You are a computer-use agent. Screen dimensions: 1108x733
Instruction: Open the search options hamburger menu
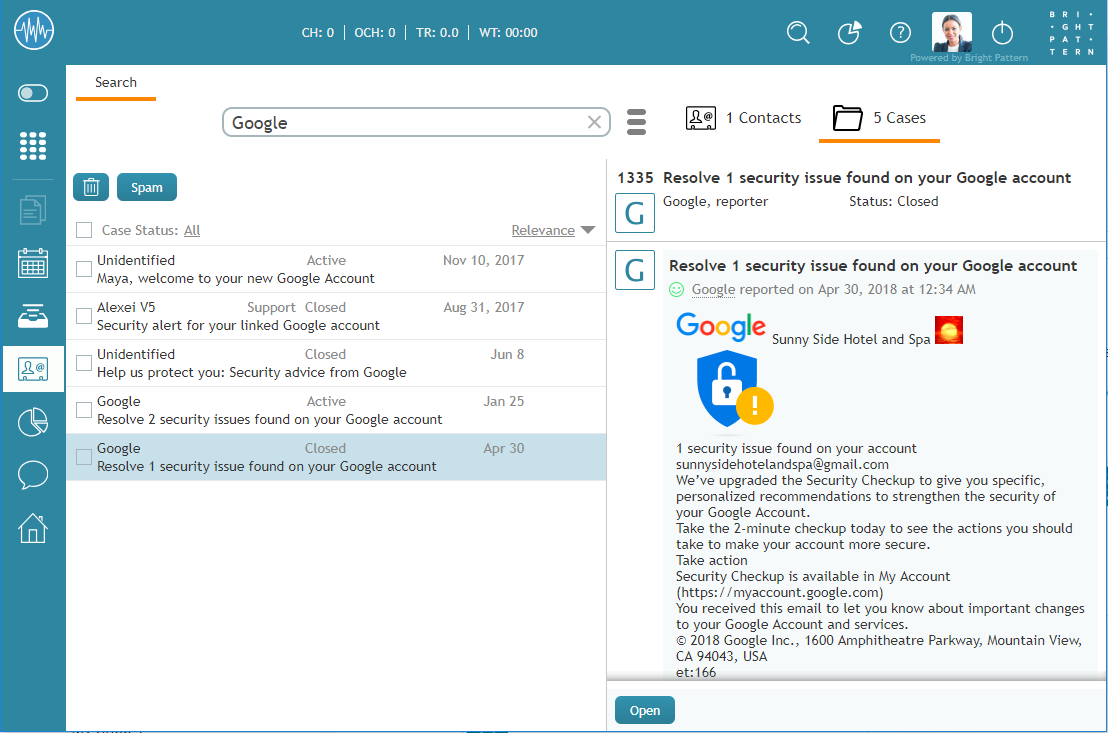[636, 122]
